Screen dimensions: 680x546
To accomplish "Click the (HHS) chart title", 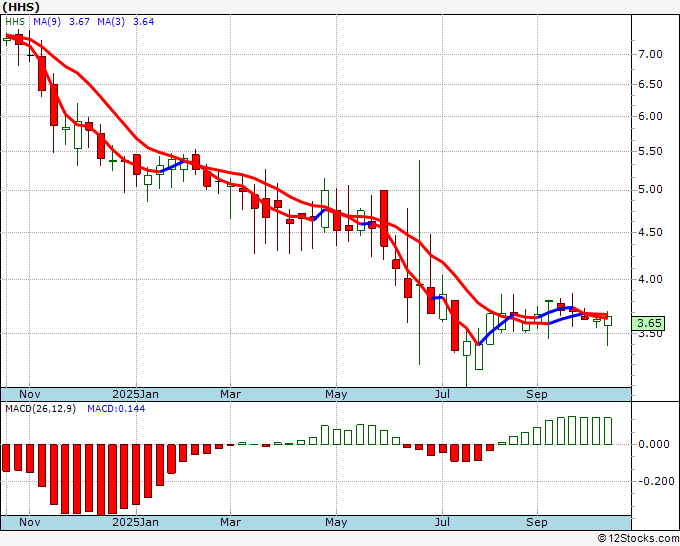I will pyautogui.click(x=21, y=7).
